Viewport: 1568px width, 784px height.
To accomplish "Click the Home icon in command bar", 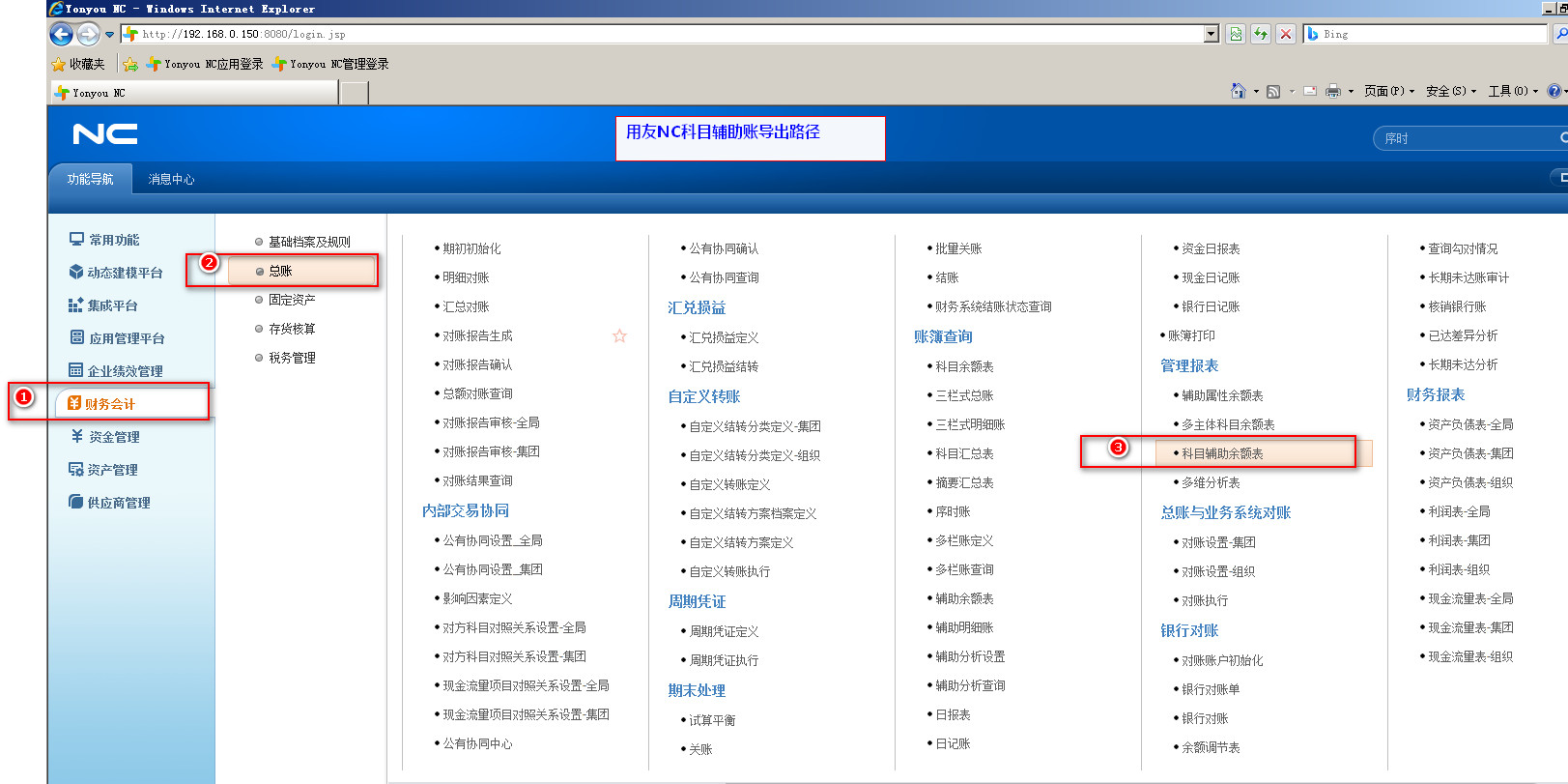I will point(1238,91).
